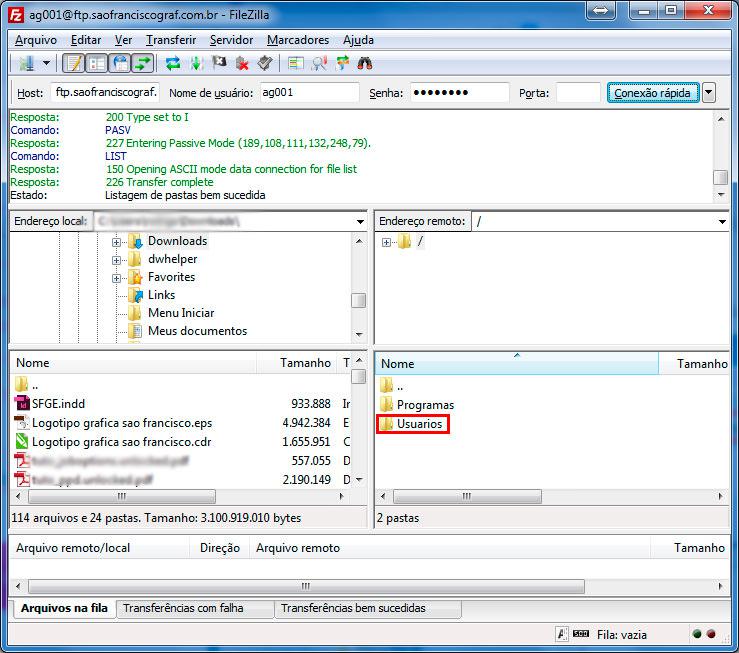Select the remote Usuarios folder
The height and width of the screenshot is (653, 739).
pos(419,424)
